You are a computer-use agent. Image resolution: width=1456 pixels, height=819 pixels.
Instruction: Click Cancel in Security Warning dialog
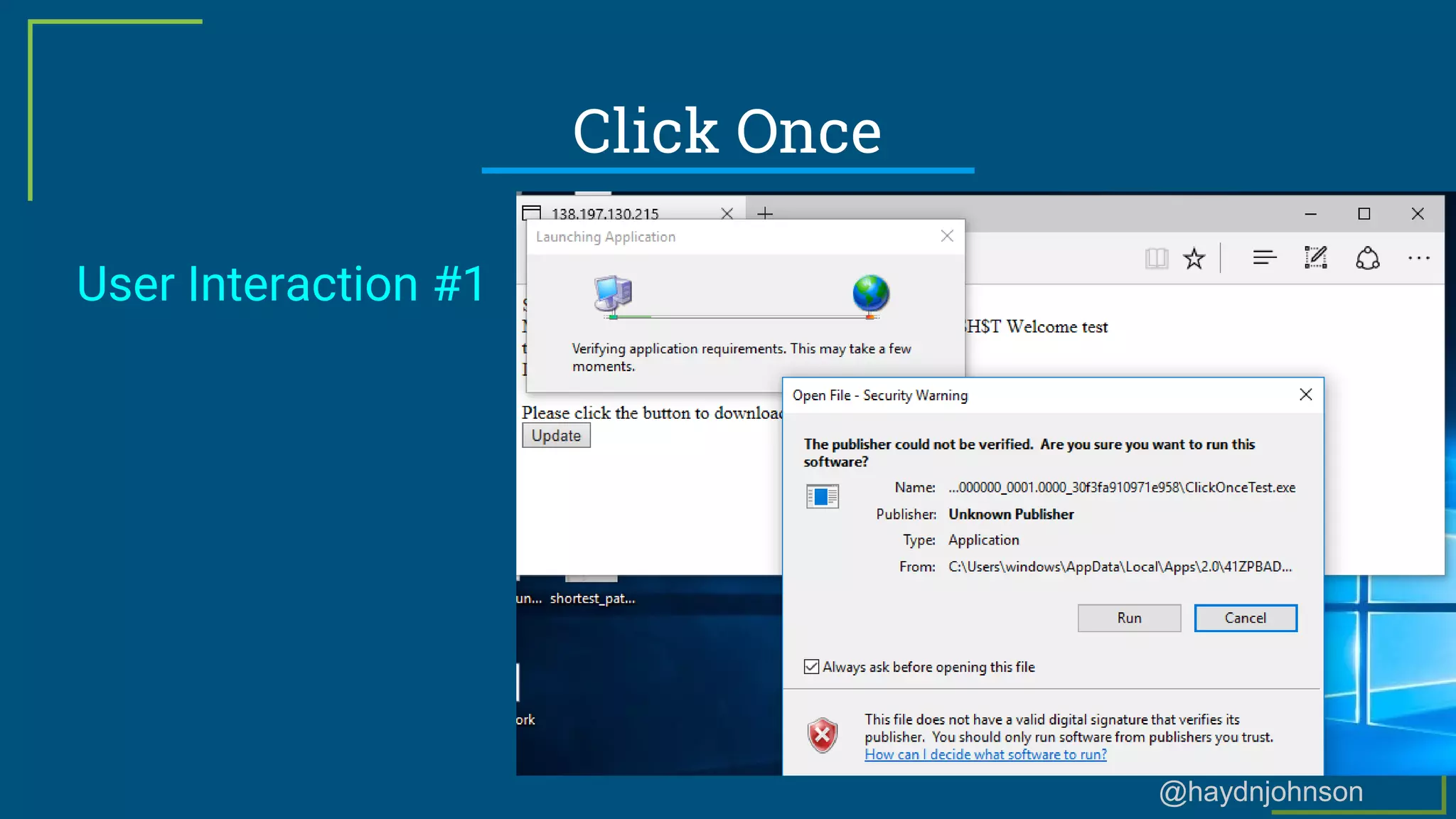1246,618
